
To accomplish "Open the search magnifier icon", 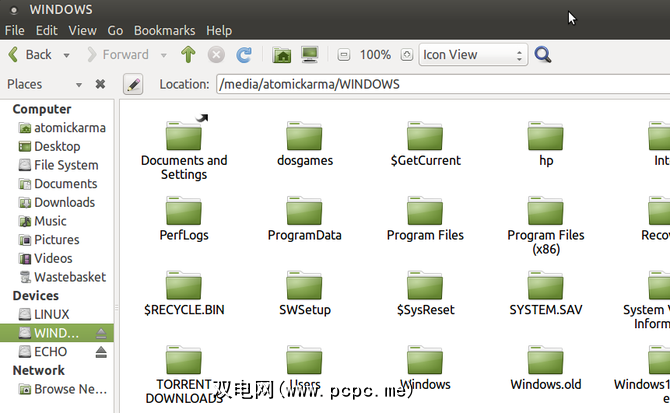I will point(543,55).
